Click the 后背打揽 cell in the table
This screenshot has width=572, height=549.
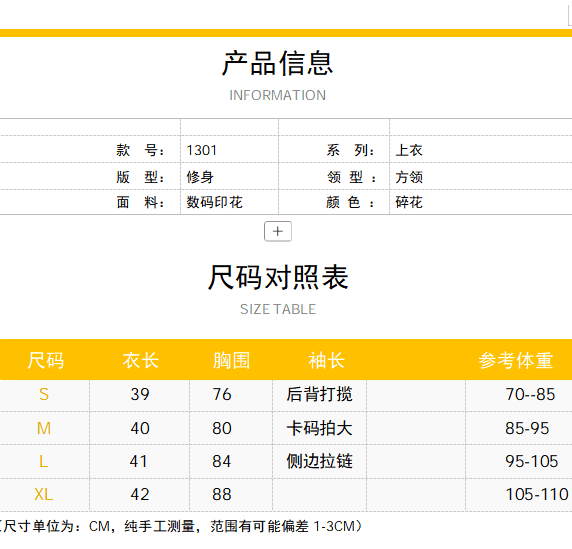click(319, 394)
